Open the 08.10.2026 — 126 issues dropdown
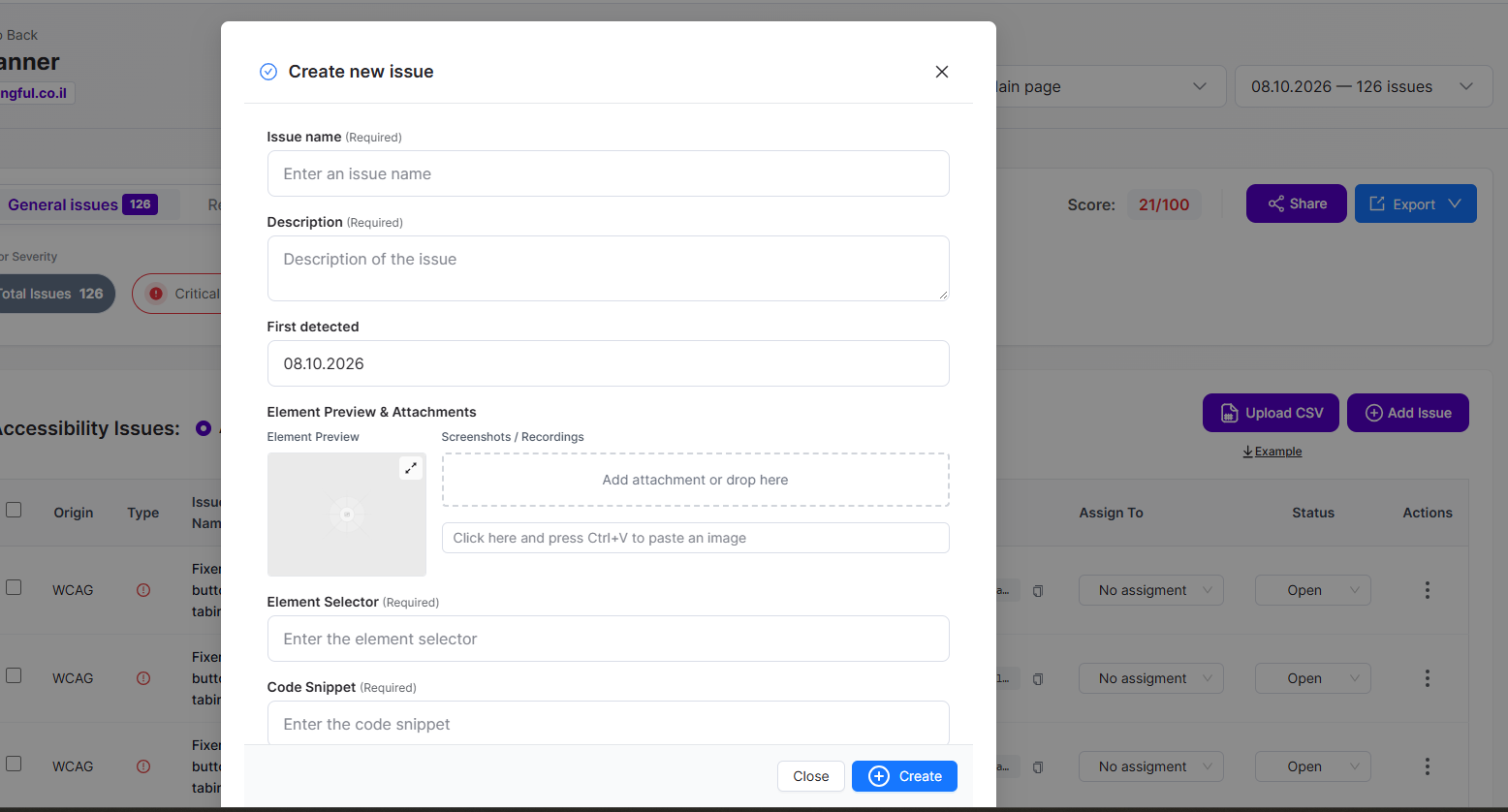The image size is (1508, 812). point(1364,86)
